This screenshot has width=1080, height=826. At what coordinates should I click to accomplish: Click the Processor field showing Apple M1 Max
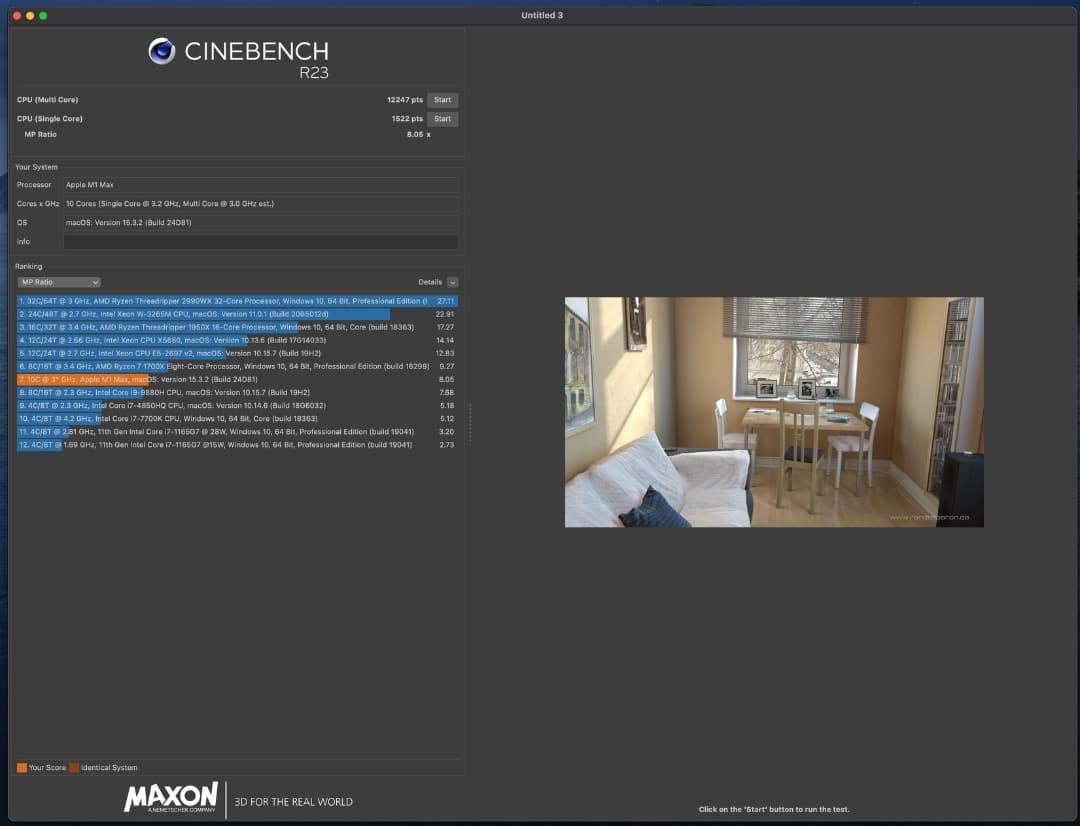point(260,185)
